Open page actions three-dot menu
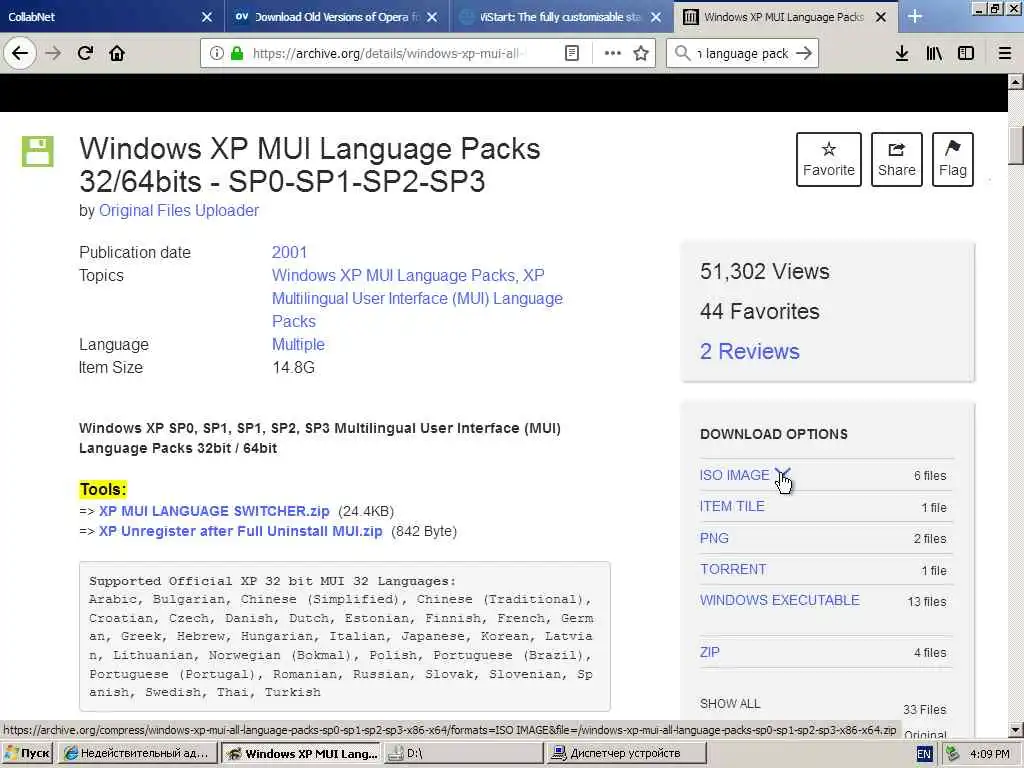The image size is (1024, 768). 613,54
